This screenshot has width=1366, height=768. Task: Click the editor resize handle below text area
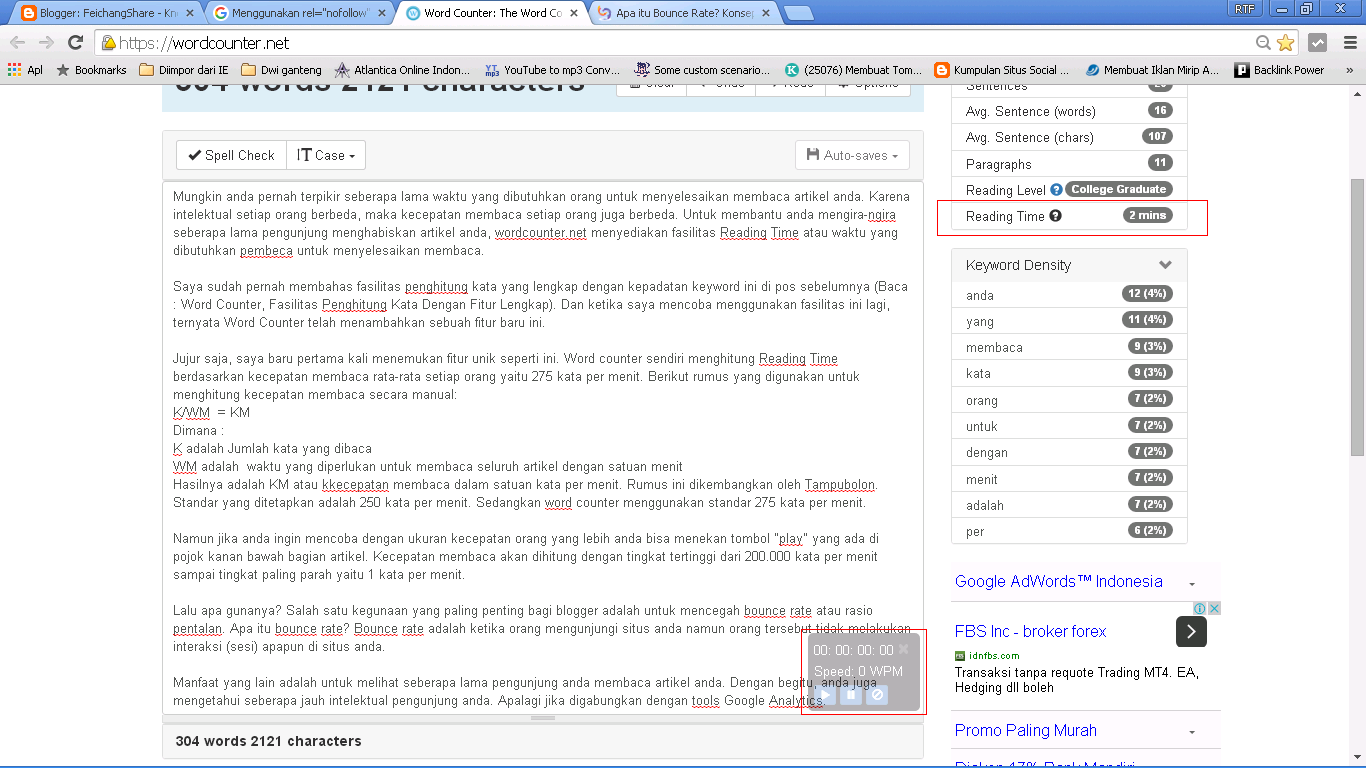tap(543, 718)
